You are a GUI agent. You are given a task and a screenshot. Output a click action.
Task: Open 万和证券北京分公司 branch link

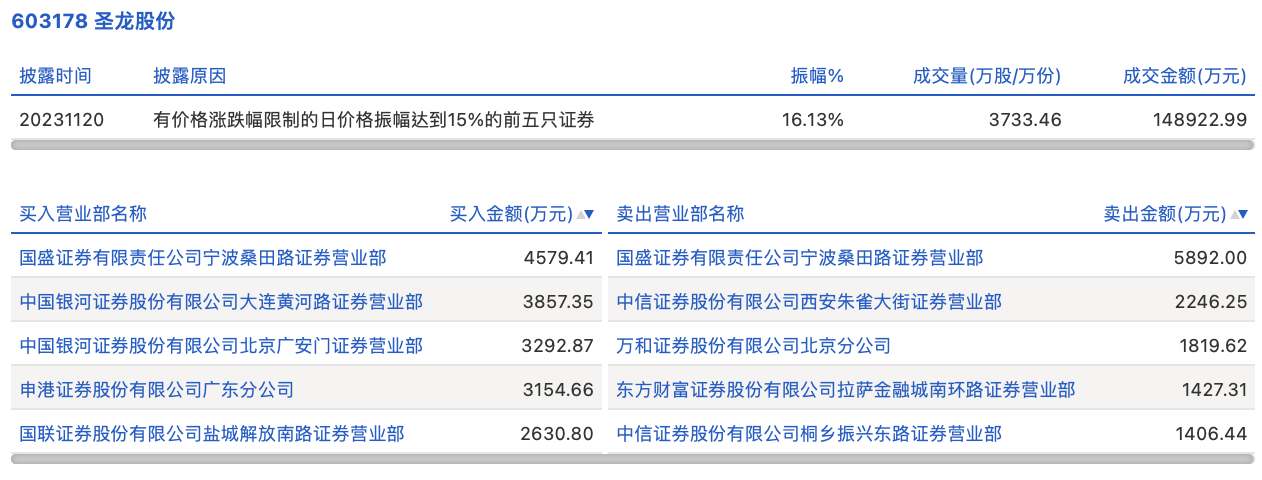[754, 346]
